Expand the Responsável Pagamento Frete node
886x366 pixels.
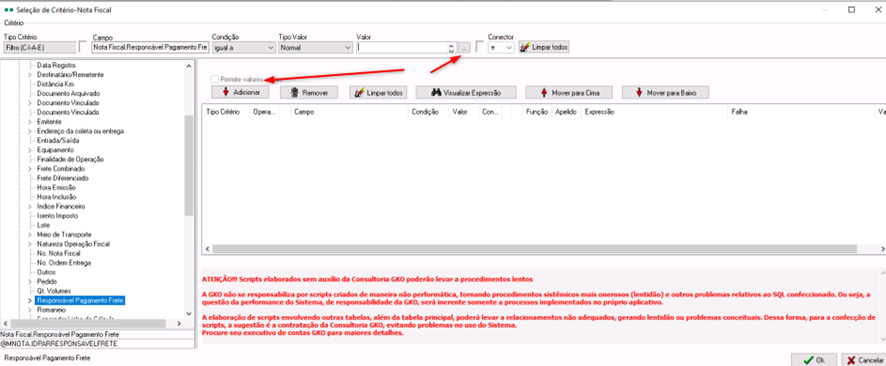(29, 300)
